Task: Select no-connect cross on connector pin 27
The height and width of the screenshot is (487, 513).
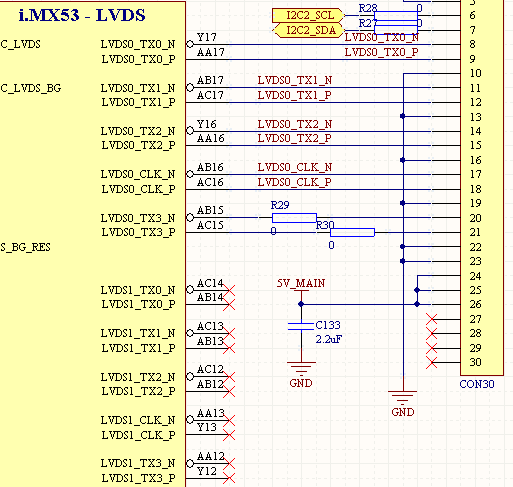Action: (x=431, y=319)
